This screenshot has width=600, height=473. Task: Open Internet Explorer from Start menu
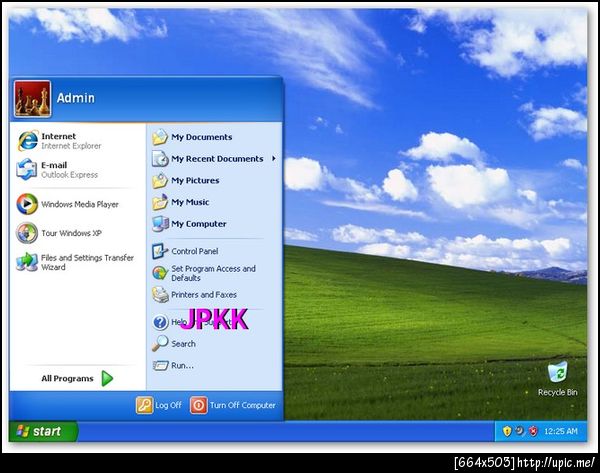tap(28, 141)
